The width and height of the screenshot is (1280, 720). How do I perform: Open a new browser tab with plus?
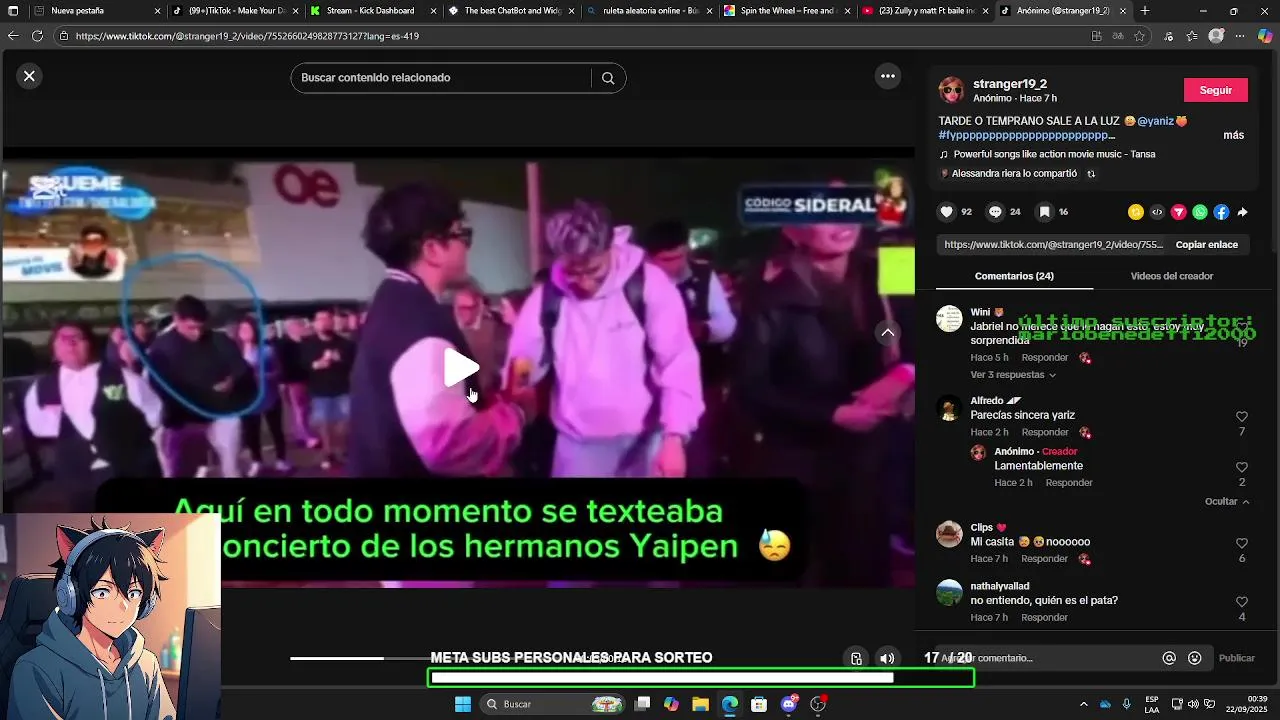1145,11
